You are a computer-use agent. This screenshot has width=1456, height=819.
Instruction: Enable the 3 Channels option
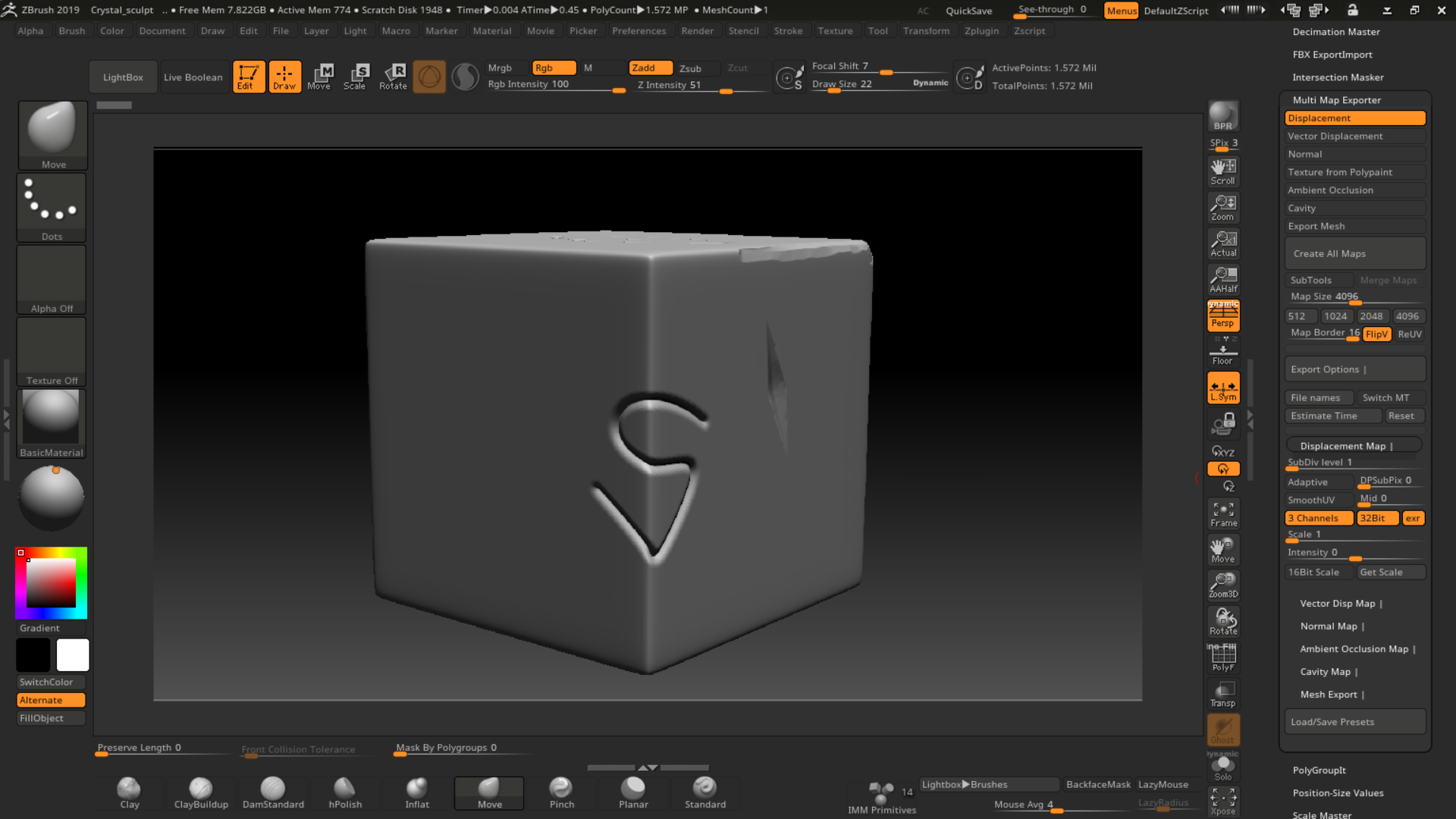tap(1314, 517)
